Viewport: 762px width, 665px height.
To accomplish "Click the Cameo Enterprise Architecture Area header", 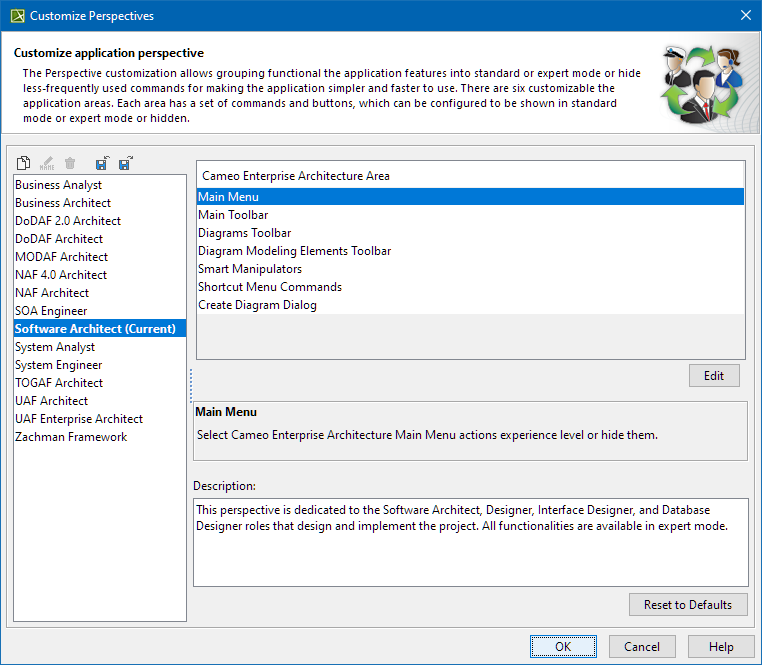I will coord(470,175).
